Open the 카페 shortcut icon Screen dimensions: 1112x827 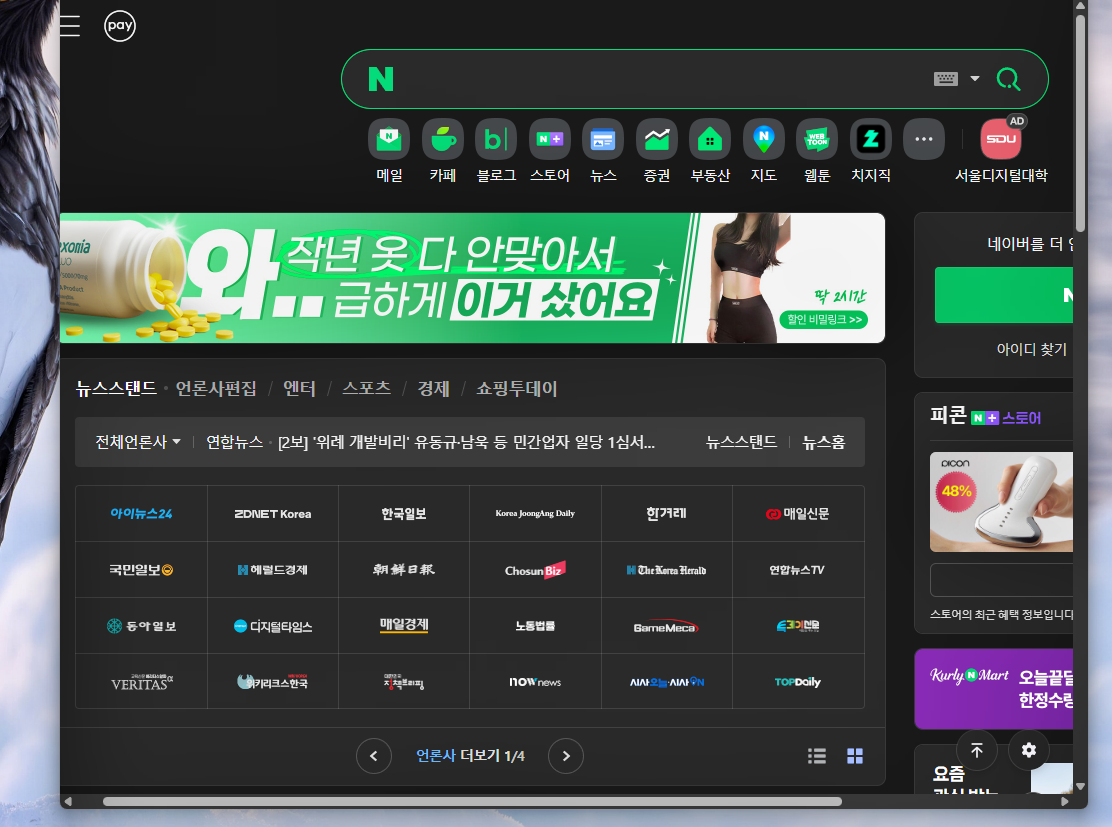443,139
